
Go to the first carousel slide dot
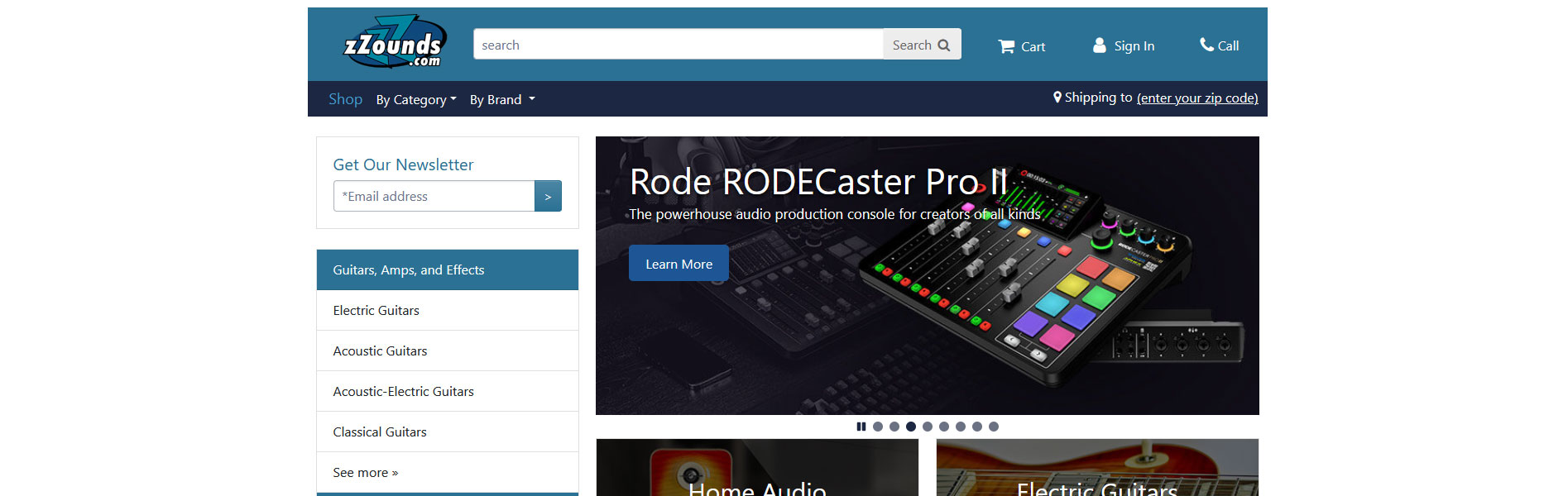click(x=878, y=427)
